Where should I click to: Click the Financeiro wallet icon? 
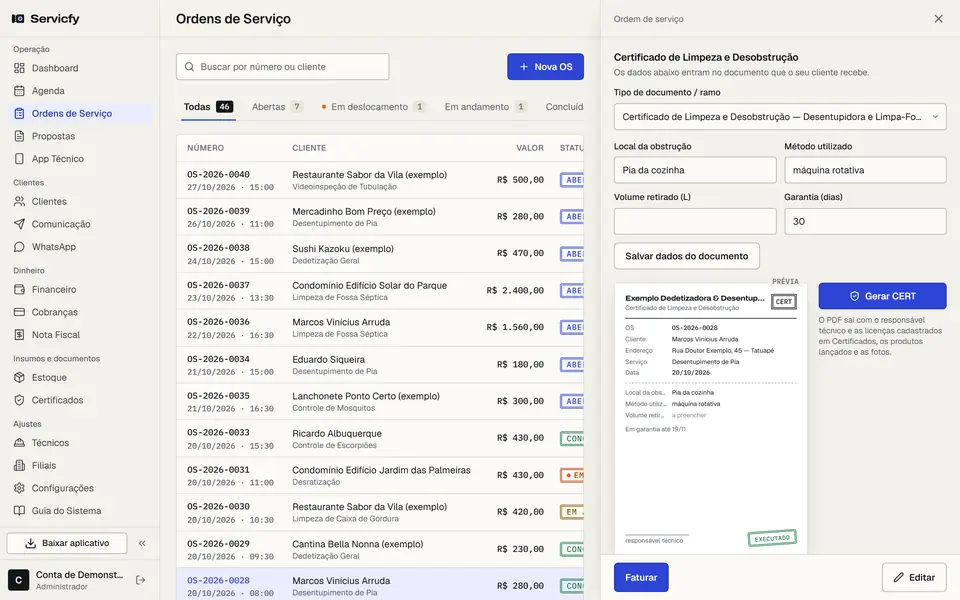[19, 290]
